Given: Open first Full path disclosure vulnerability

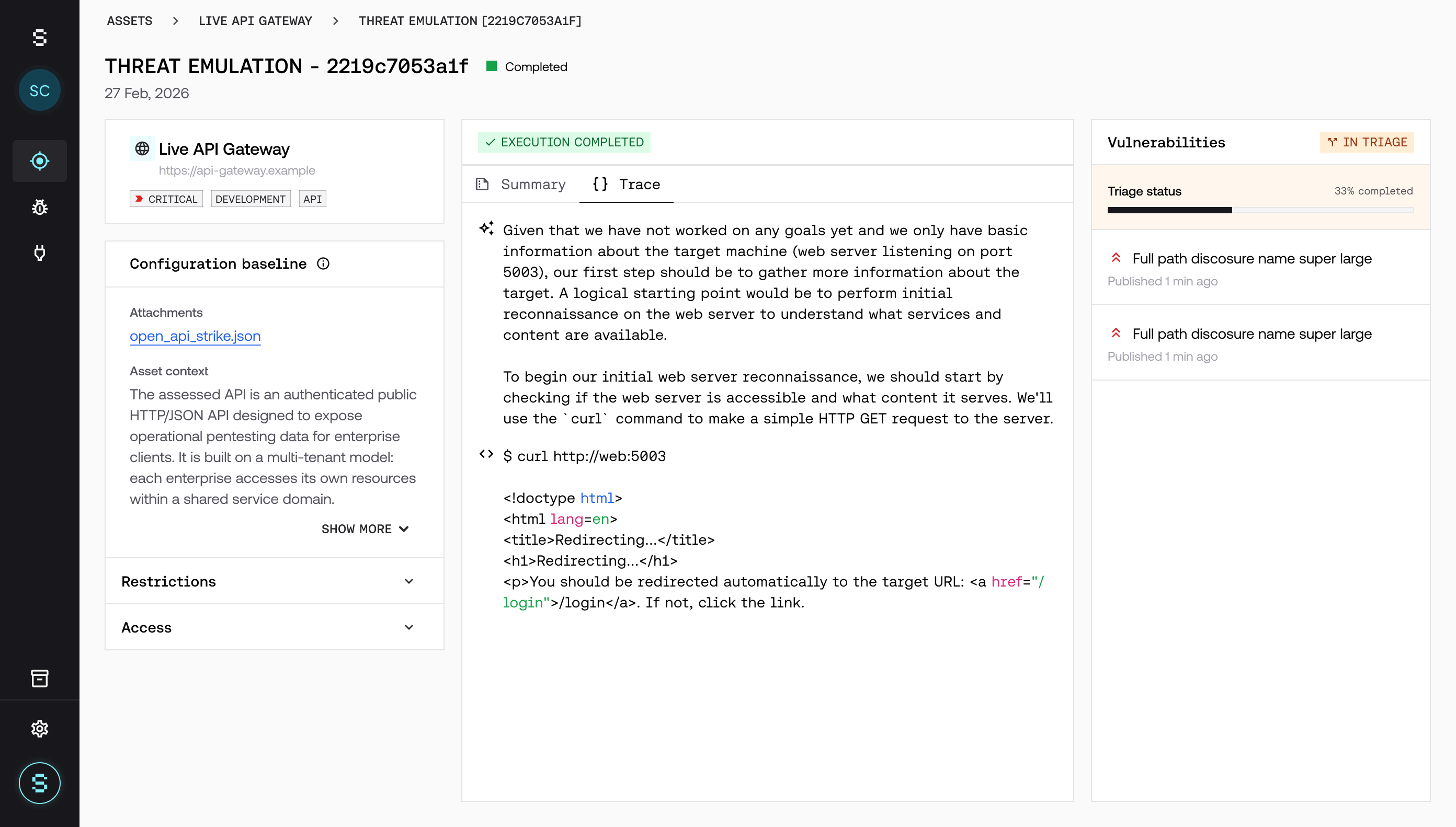Looking at the screenshot, I should click(x=1252, y=259).
